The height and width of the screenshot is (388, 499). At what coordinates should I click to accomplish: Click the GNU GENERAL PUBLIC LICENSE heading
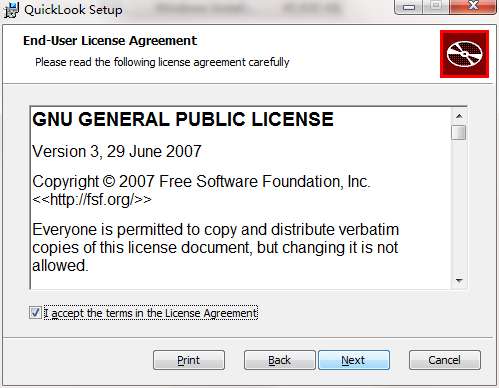coord(183,119)
